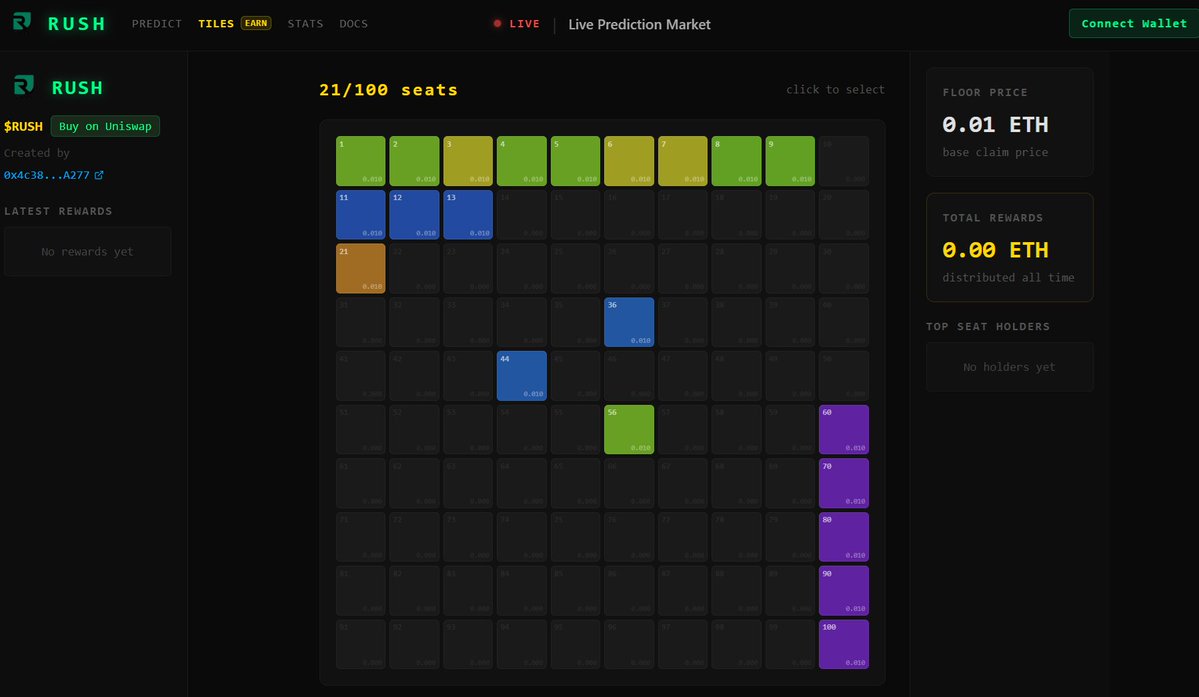Click the 'No holders yet' box
Screen dimensions: 1199x697
point(1009,367)
